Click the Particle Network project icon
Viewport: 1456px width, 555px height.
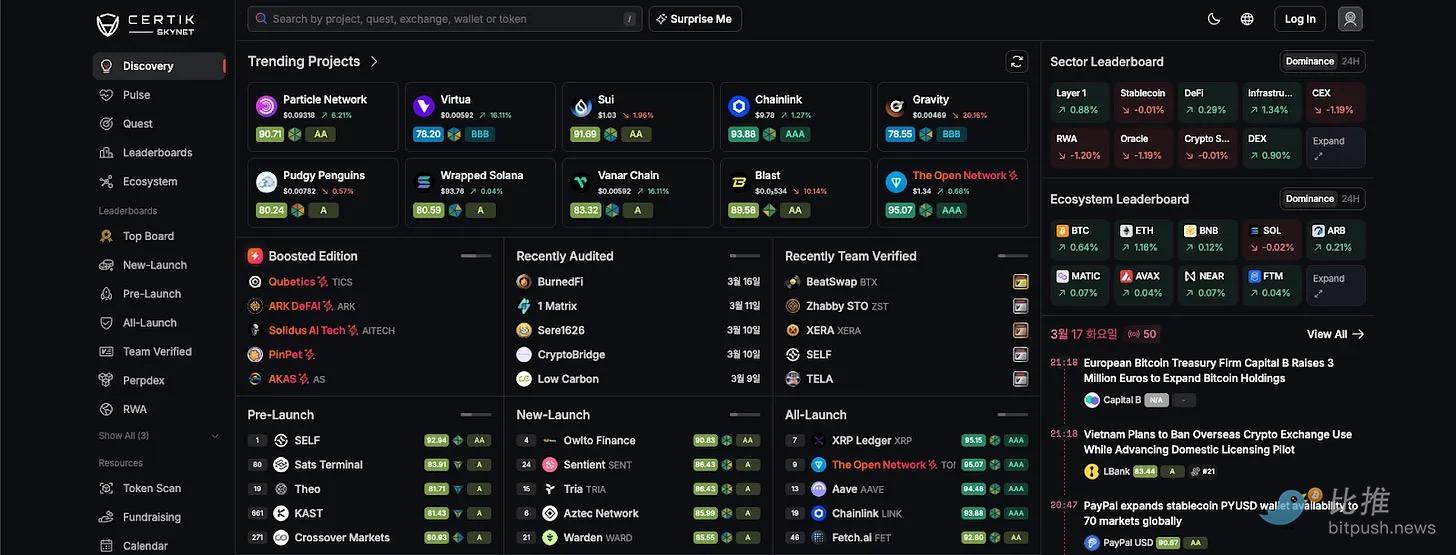pyautogui.click(x=266, y=106)
